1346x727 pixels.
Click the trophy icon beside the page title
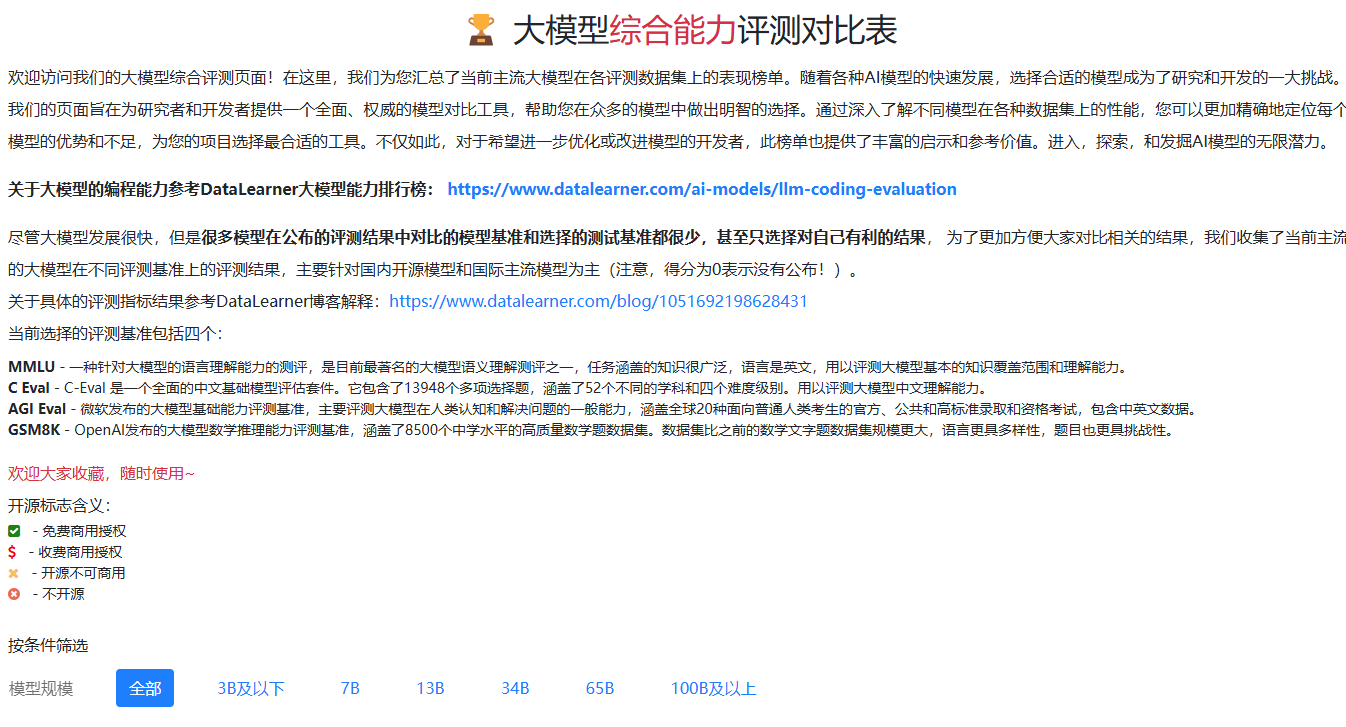[481, 31]
